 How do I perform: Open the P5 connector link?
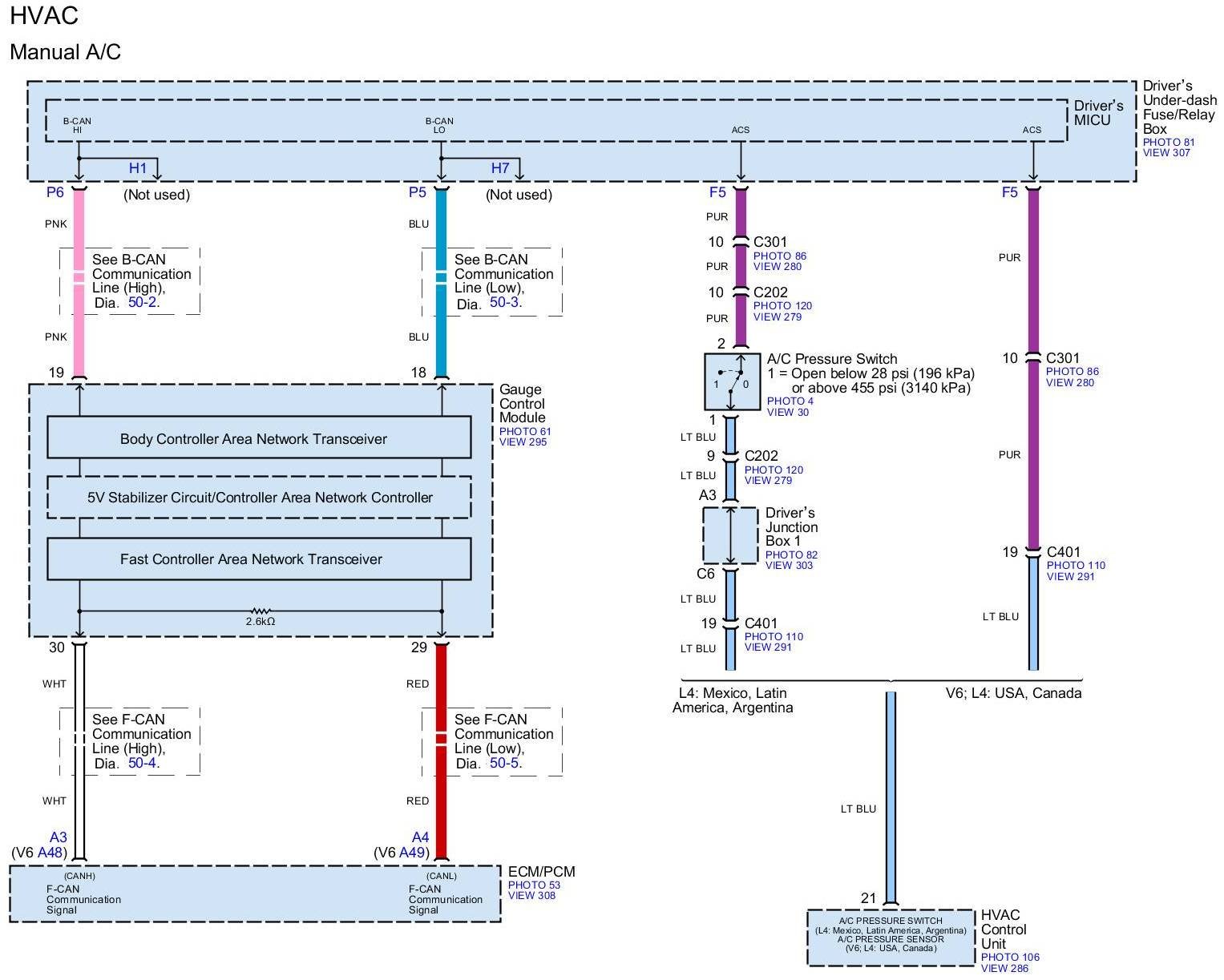click(417, 192)
